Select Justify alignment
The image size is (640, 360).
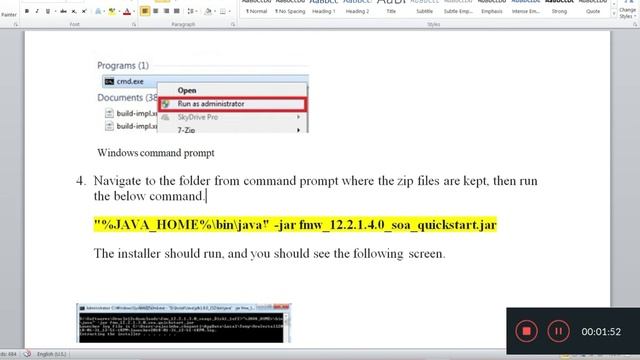click(177, 11)
